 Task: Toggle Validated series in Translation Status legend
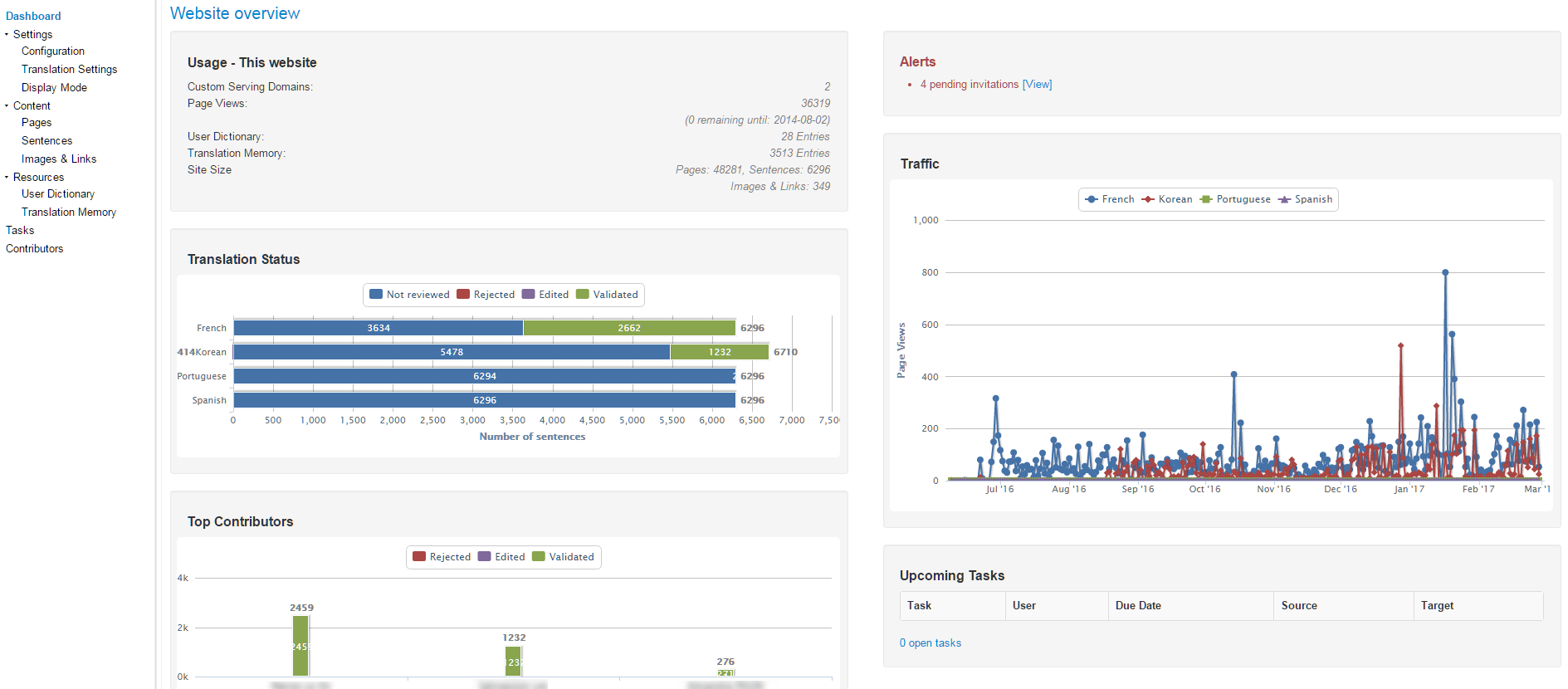pos(607,295)
